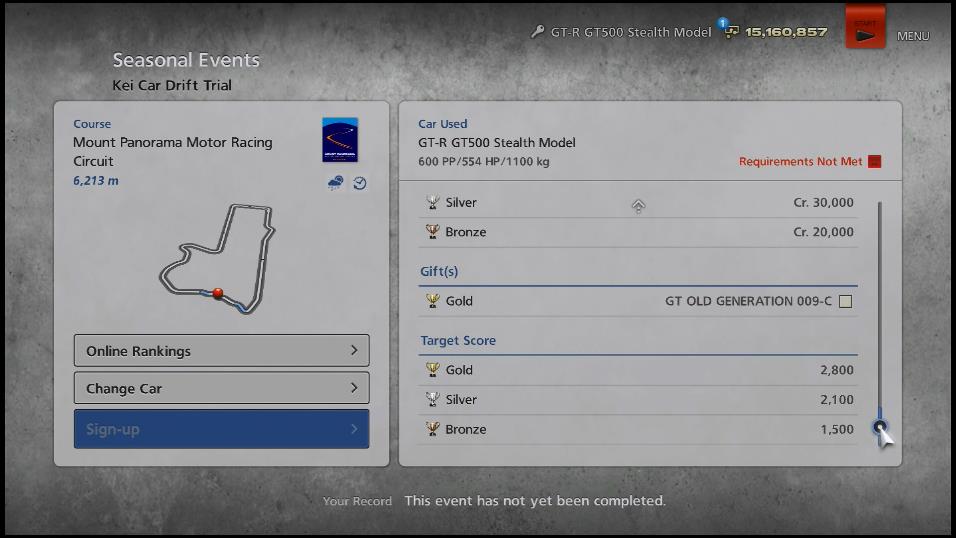This screenshot has height=538, width=956.
Task: Click the current car name in top bar
Action: pos(631,32)
